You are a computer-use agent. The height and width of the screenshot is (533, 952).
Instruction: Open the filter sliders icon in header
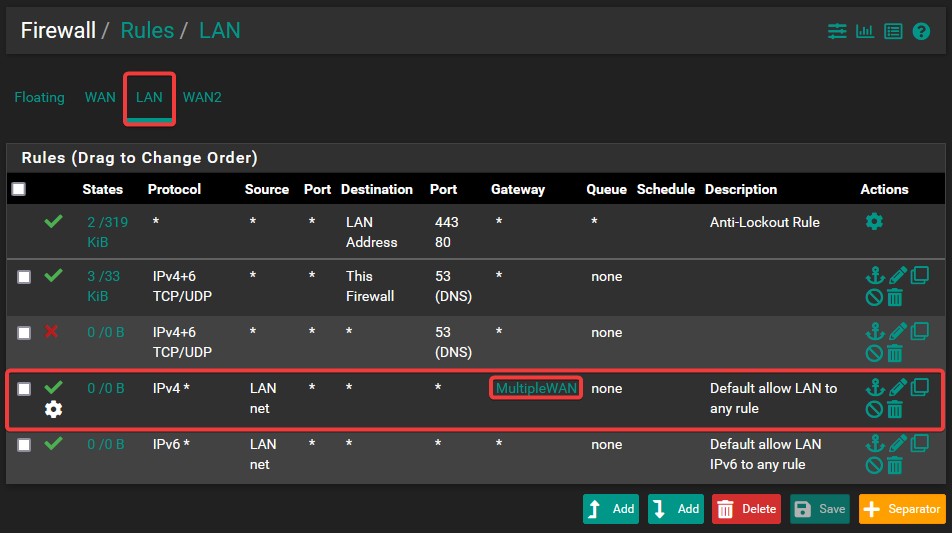click(837, 31)
